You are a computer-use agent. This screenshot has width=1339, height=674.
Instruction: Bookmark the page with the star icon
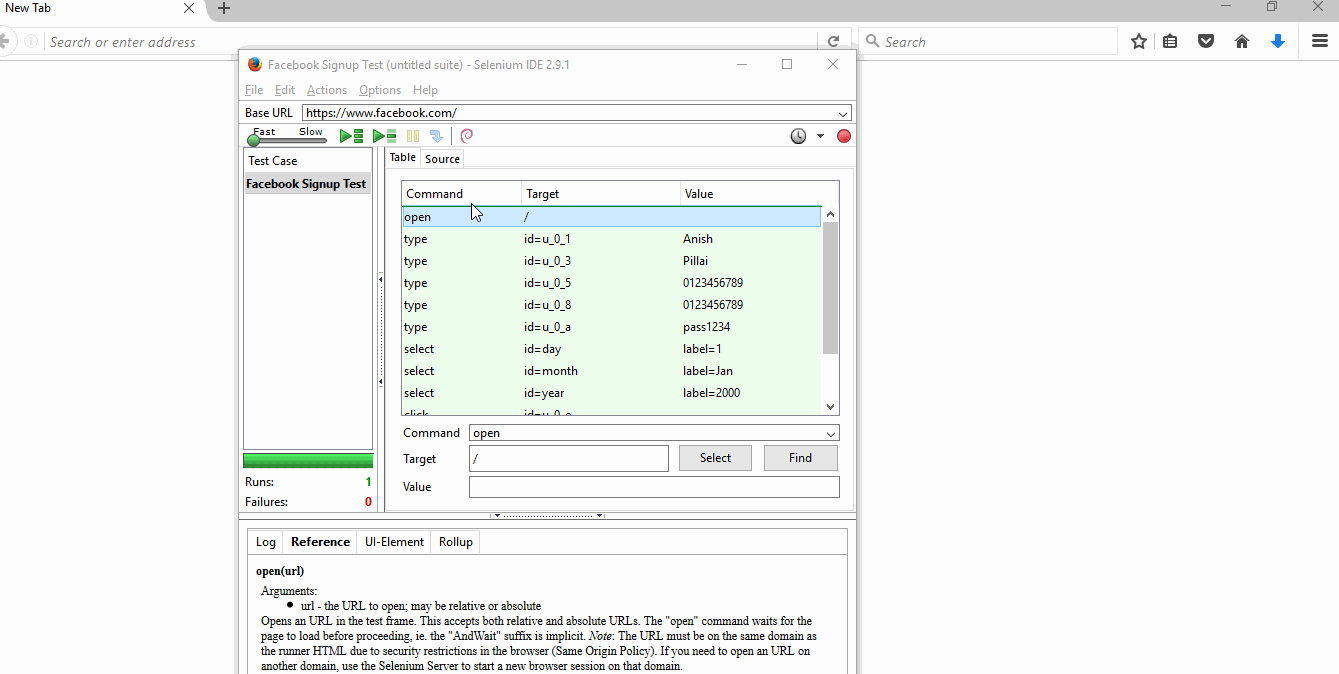coord(1139,41)
